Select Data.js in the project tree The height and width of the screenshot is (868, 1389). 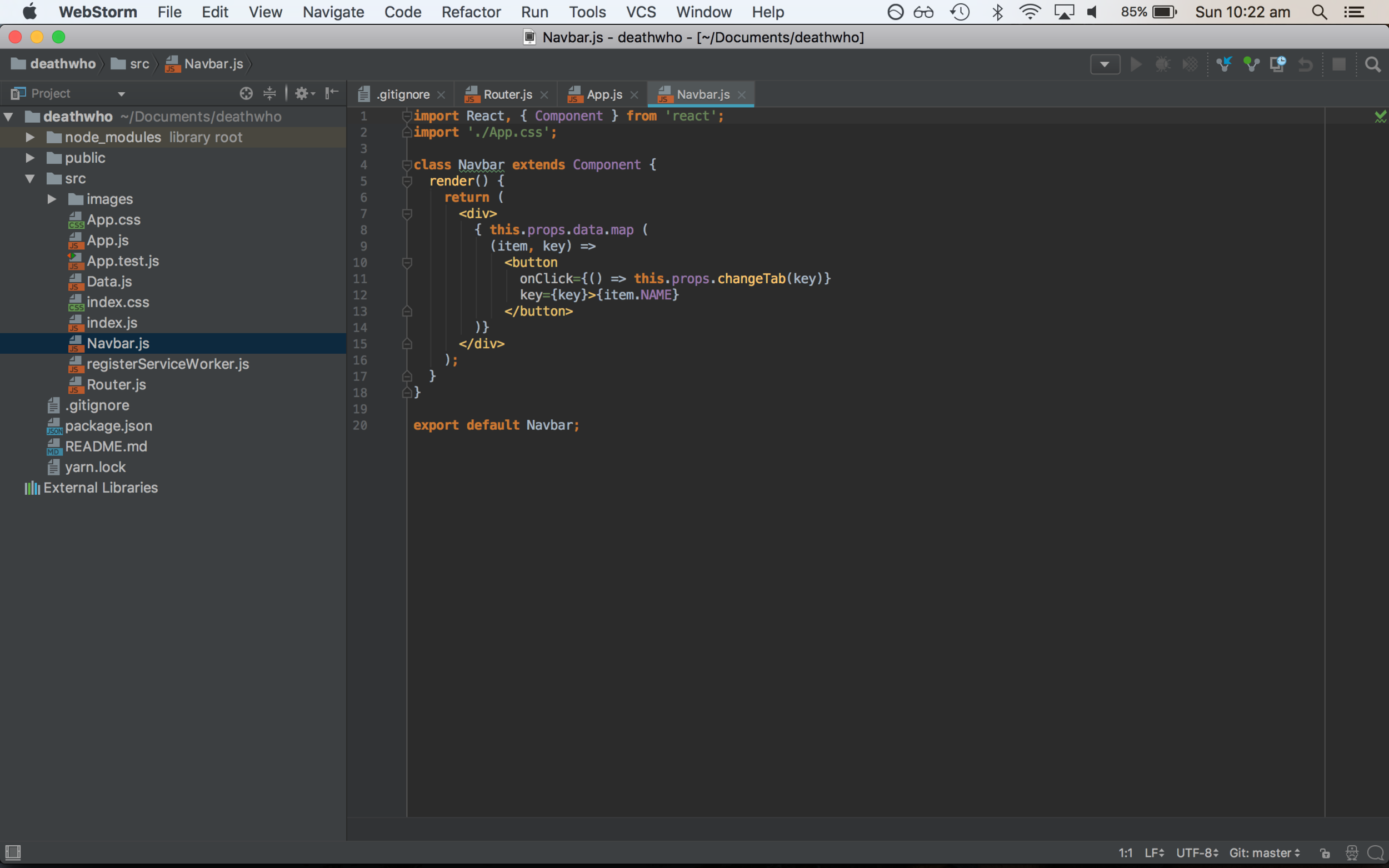109,282
